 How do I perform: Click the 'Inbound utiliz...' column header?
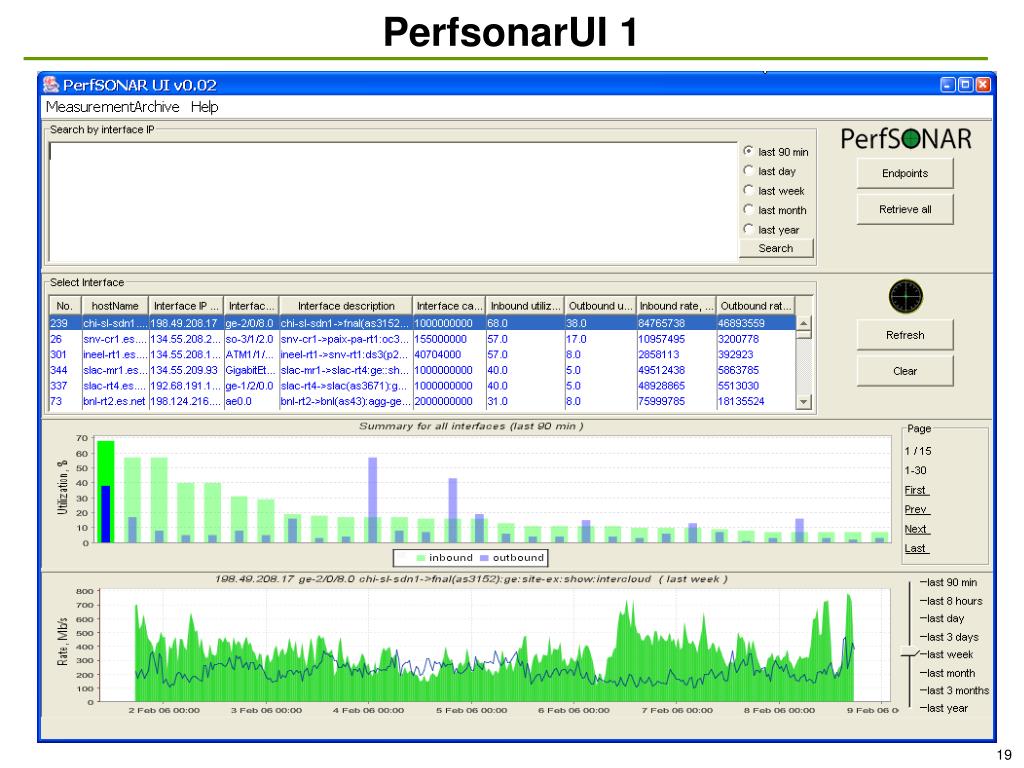[x=525, y=306]
